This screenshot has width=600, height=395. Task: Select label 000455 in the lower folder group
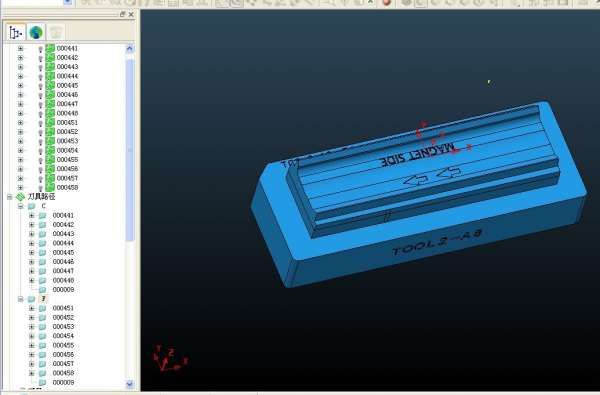coord(63,346)
